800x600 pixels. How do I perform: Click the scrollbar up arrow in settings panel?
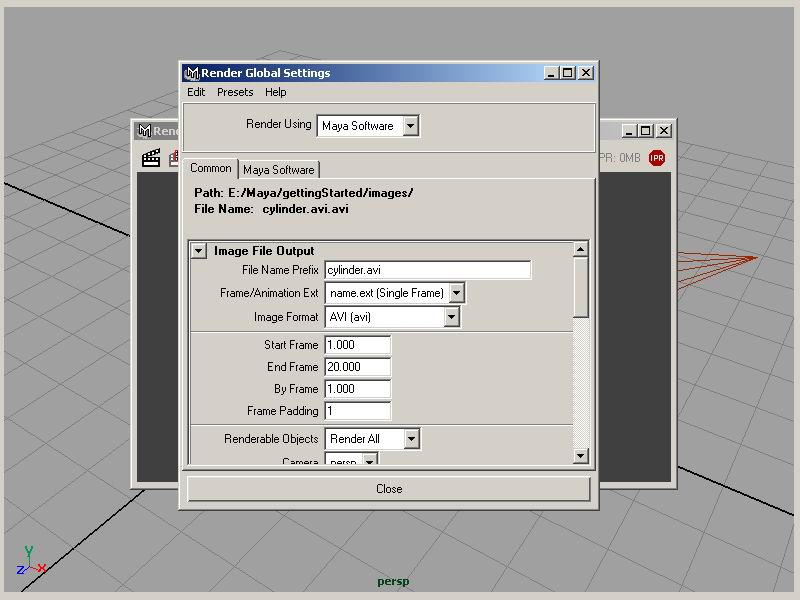[580, 249]
